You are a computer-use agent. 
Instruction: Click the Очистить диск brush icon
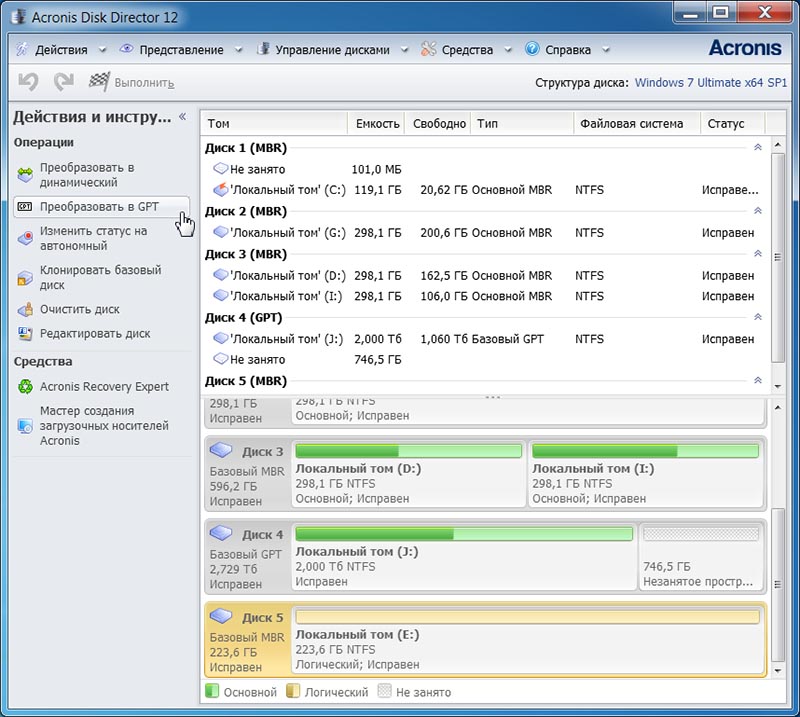pos(25,309)
